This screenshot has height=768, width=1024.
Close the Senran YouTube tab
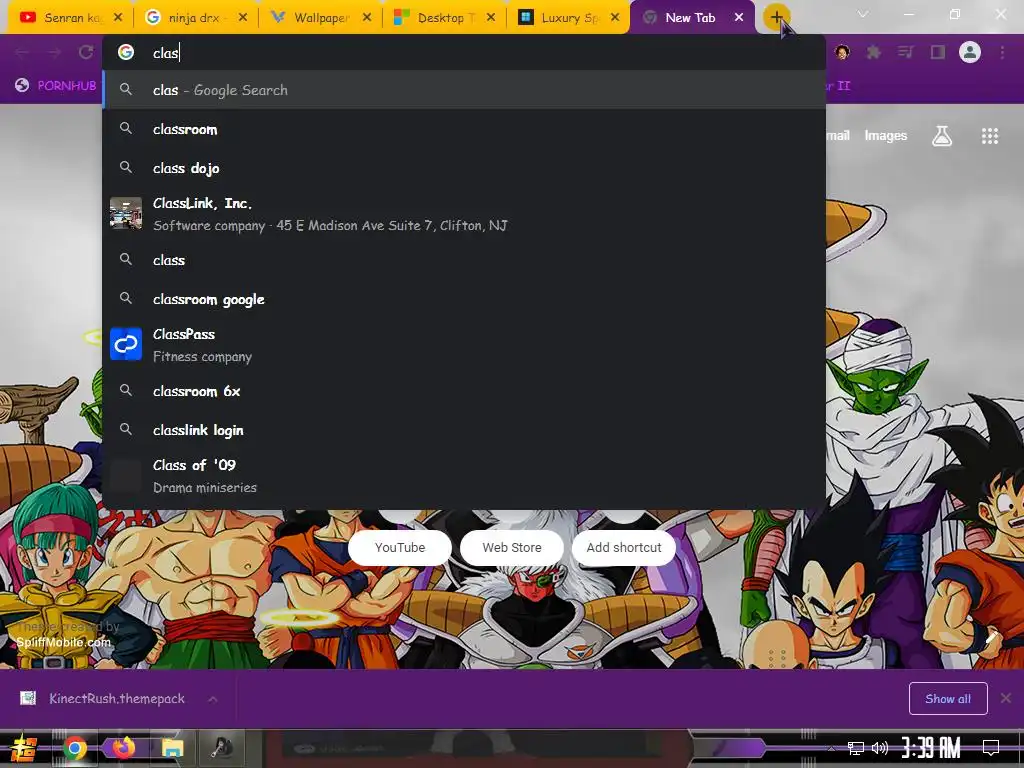(118, 18)
